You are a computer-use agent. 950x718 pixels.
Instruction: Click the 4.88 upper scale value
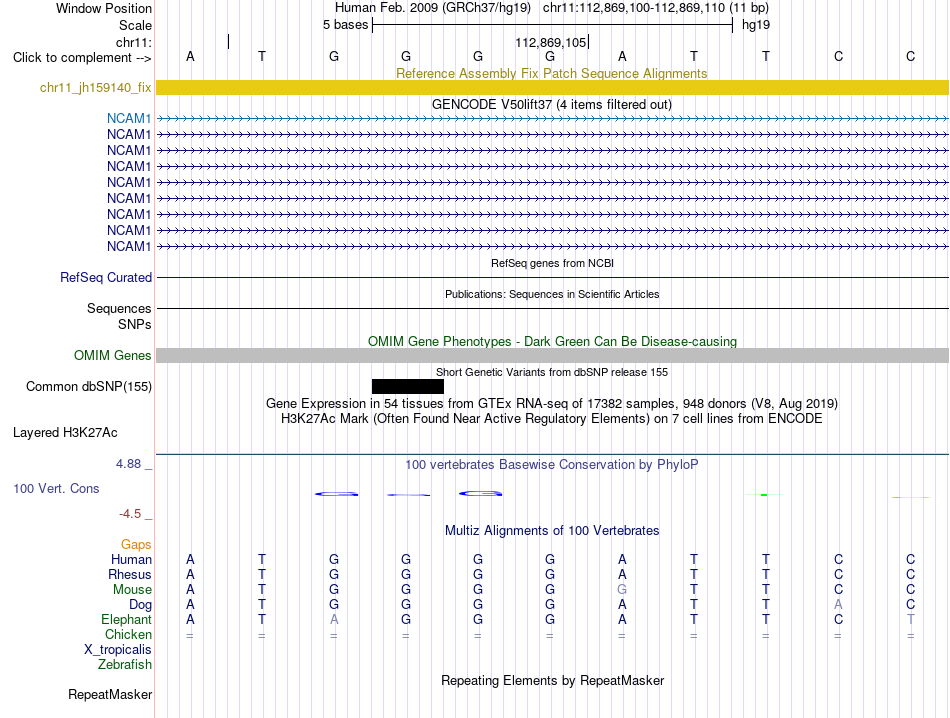[128, 464]
